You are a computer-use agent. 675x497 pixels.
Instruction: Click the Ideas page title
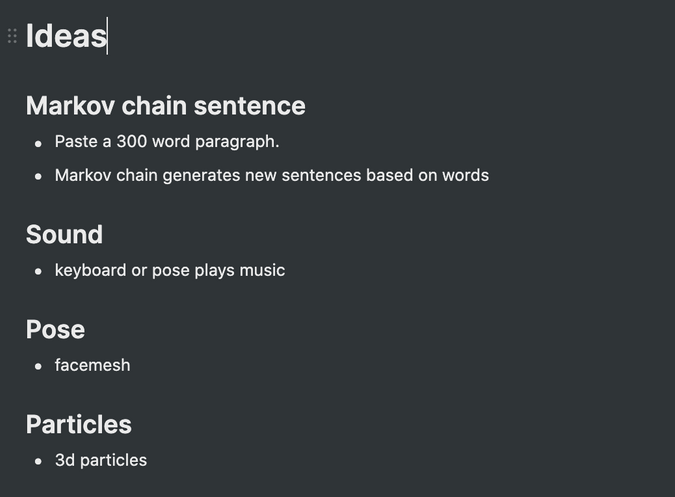point(66,36)
